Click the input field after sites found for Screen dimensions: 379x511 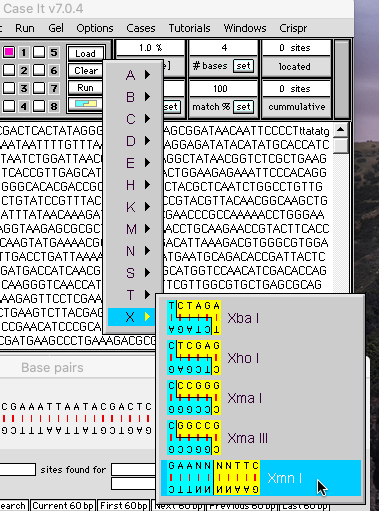(133, 469)
